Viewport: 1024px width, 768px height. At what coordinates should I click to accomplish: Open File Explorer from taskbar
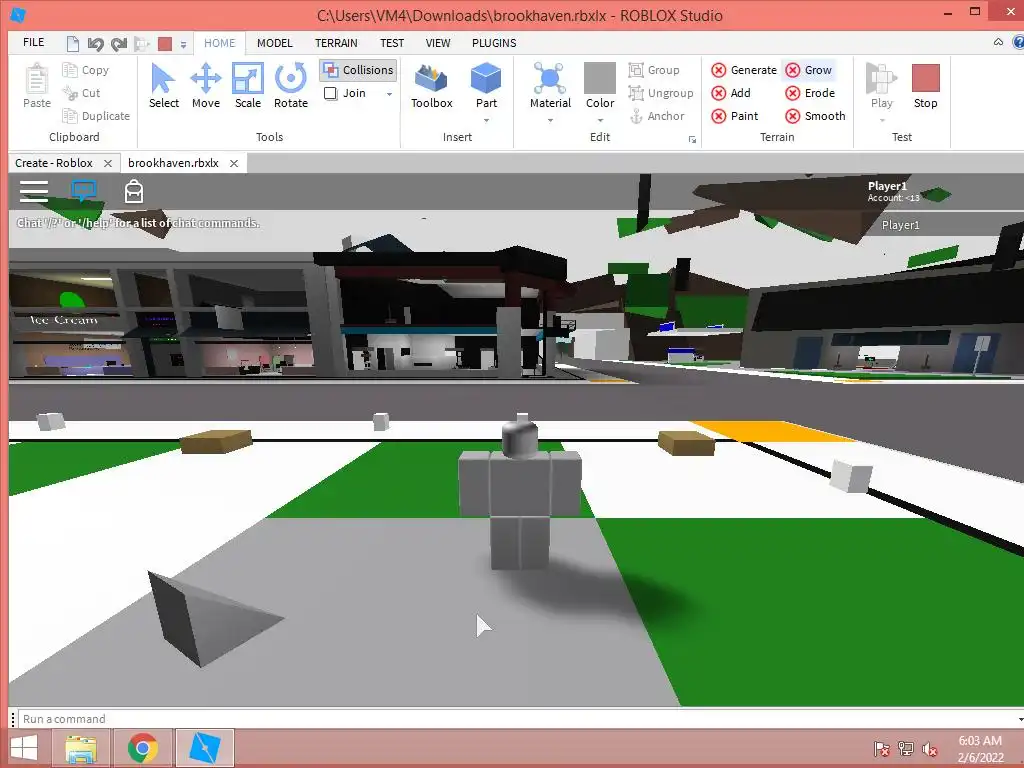point(82,748)
